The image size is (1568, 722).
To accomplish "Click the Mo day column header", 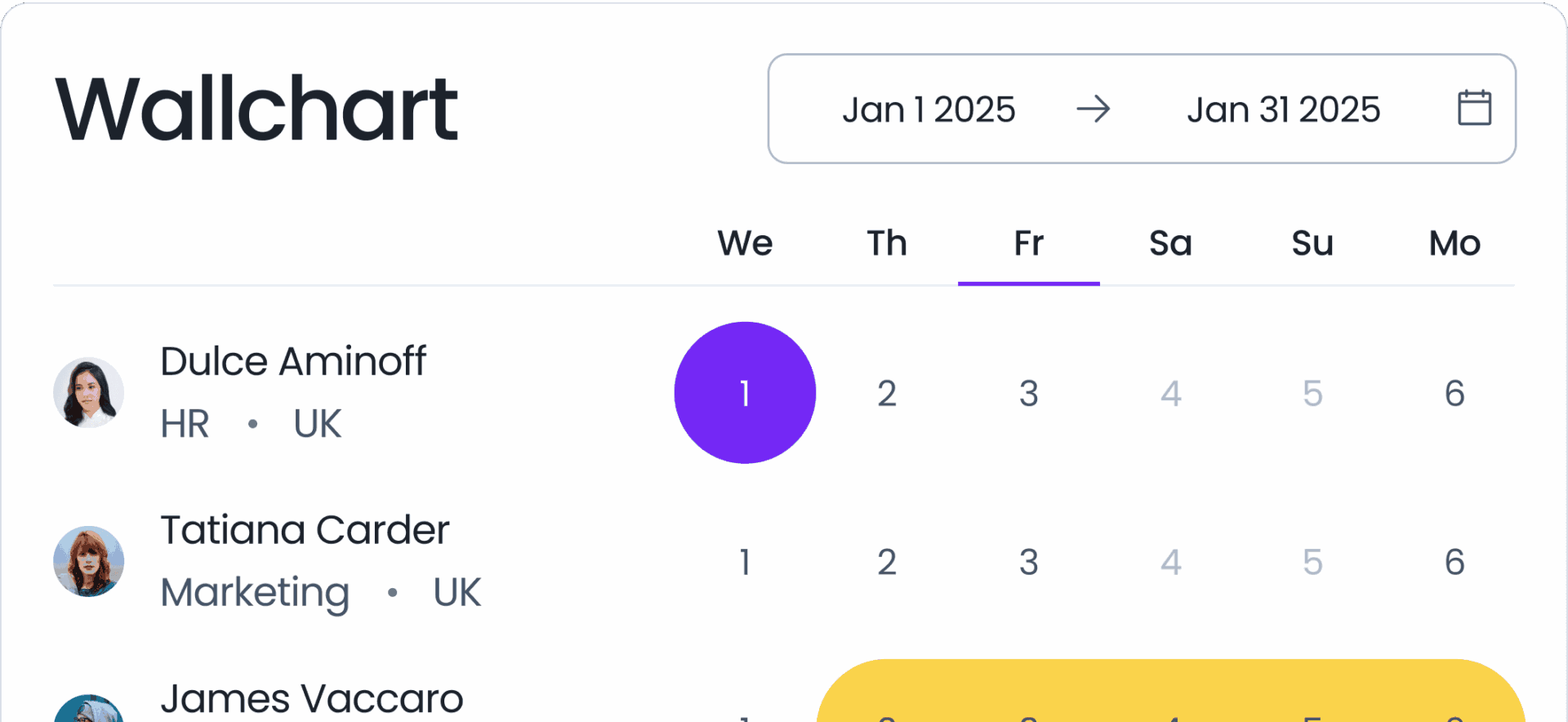I will click(x=1454, y=243).
